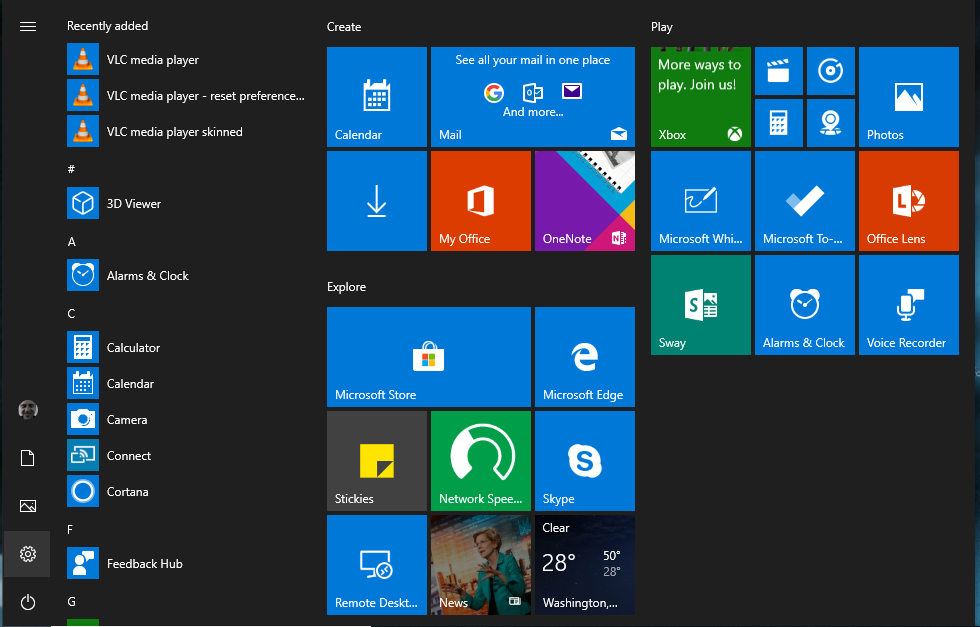Click the Play group heading
Screen dimensions: 980x627
(661, 27)
